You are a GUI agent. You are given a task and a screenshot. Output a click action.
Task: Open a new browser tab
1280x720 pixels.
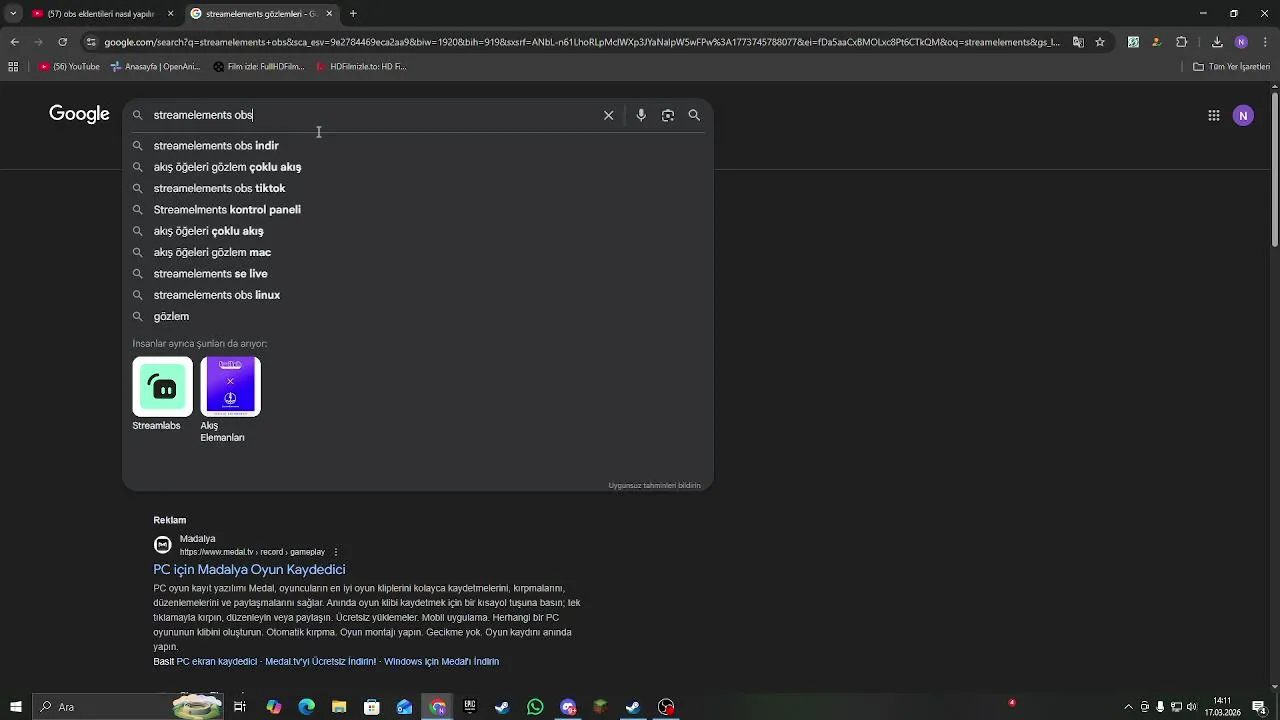(x=353, y=14)
